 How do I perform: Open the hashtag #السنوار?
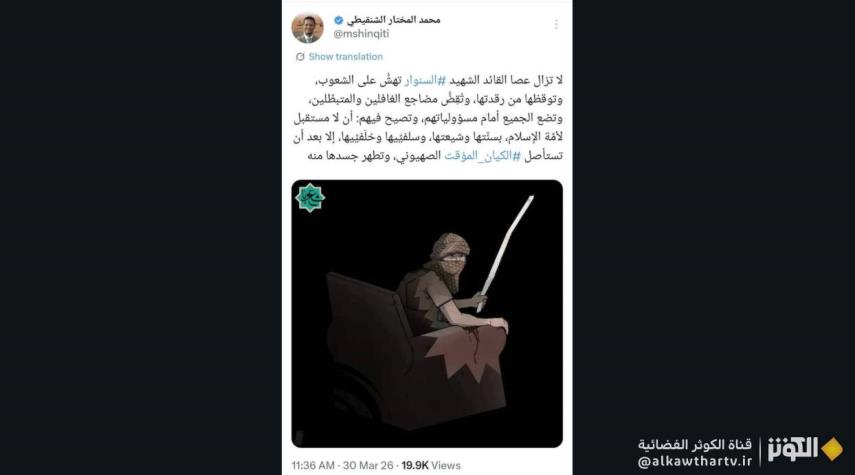[x=425, y=80]
